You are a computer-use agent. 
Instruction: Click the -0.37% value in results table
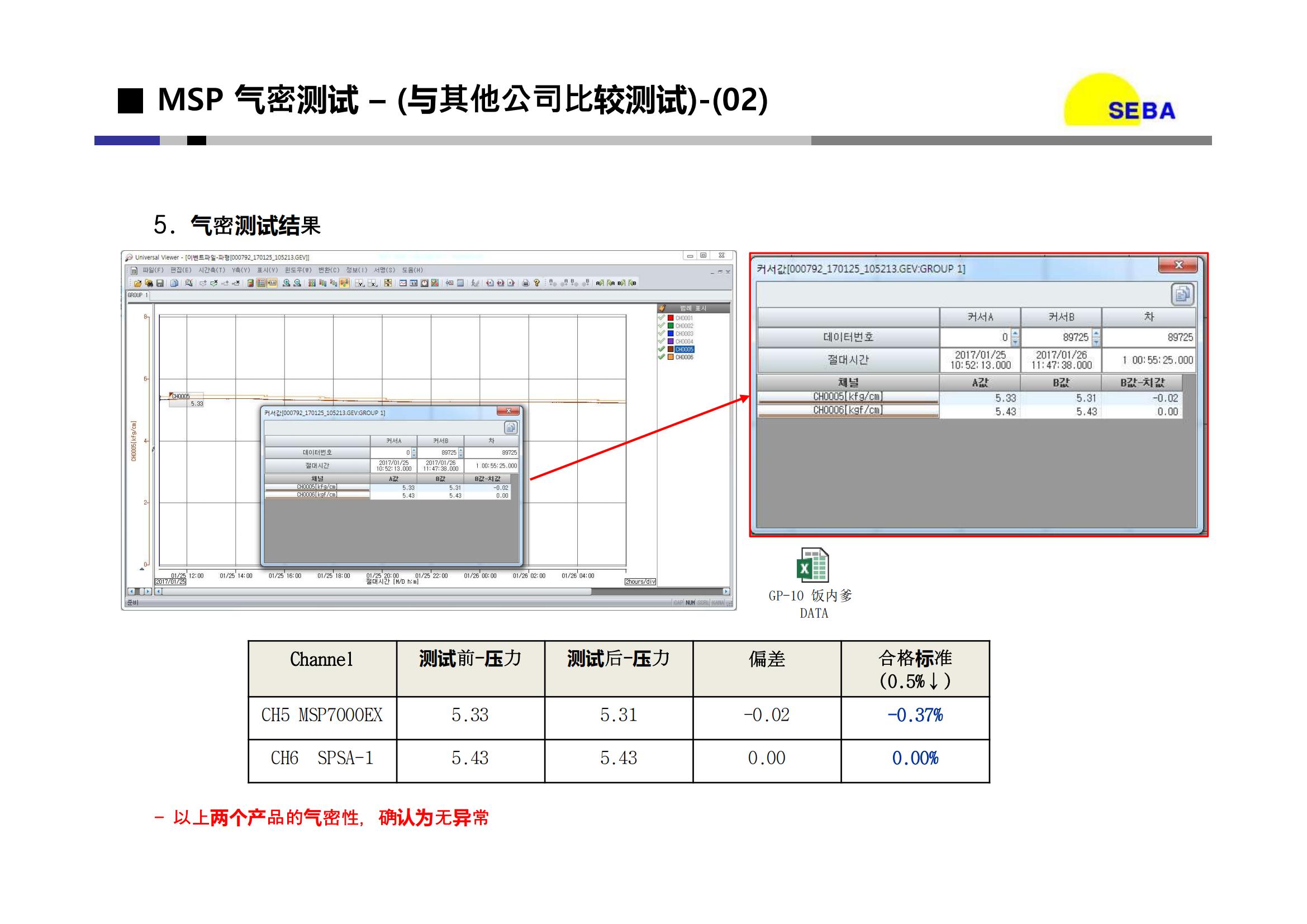pos(915,715)
